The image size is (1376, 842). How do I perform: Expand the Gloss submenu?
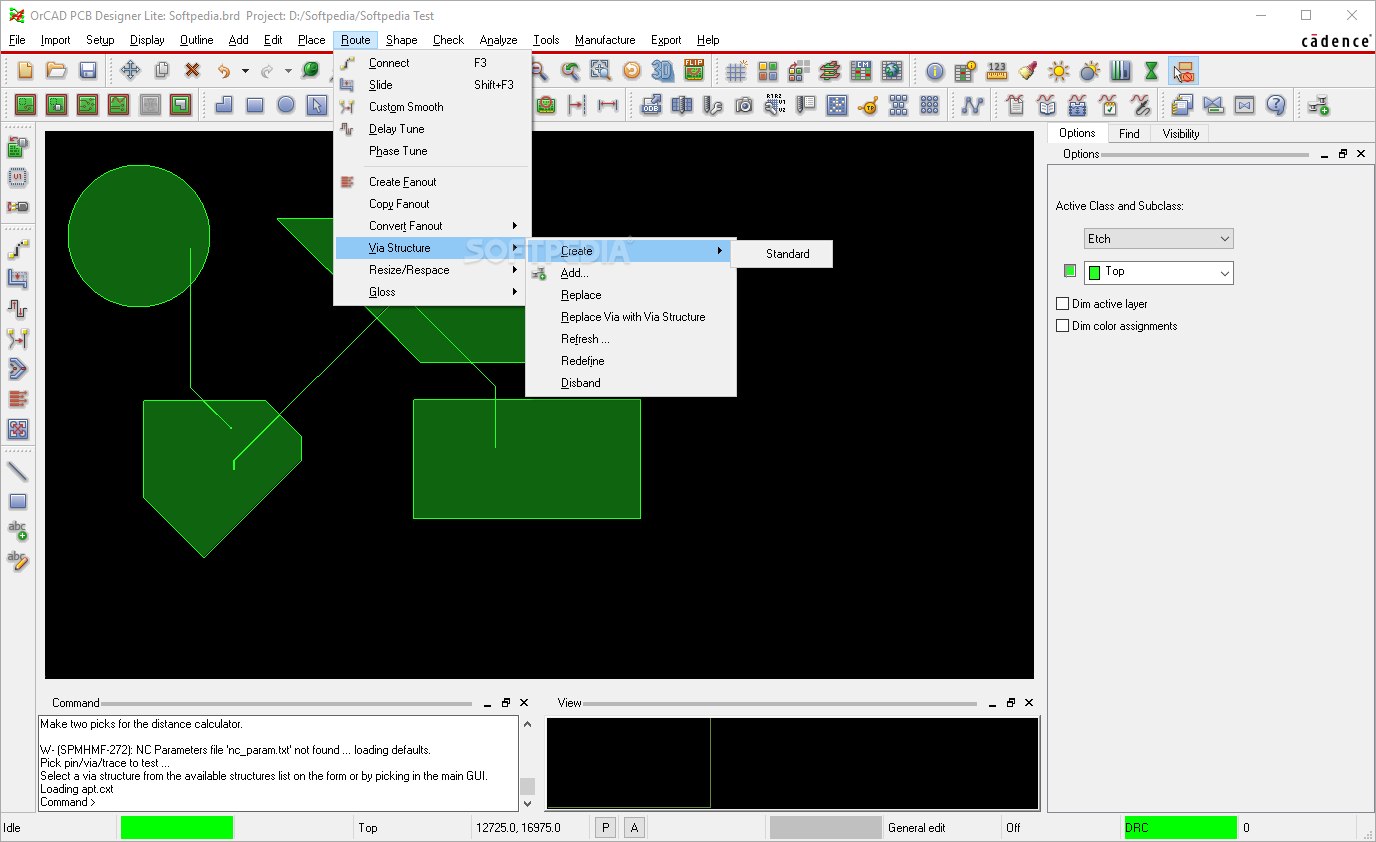point(432,292)
